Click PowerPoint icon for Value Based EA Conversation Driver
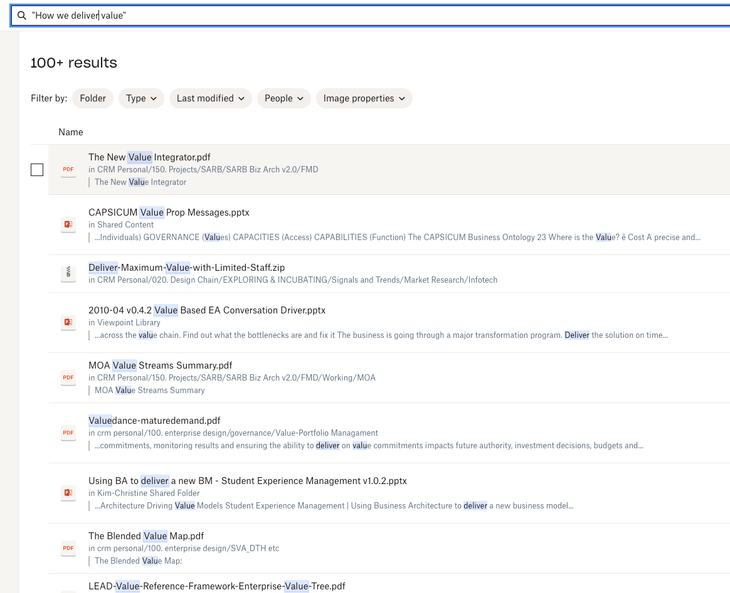The width and height of the screenshot is (730, 593). point(68,322)
